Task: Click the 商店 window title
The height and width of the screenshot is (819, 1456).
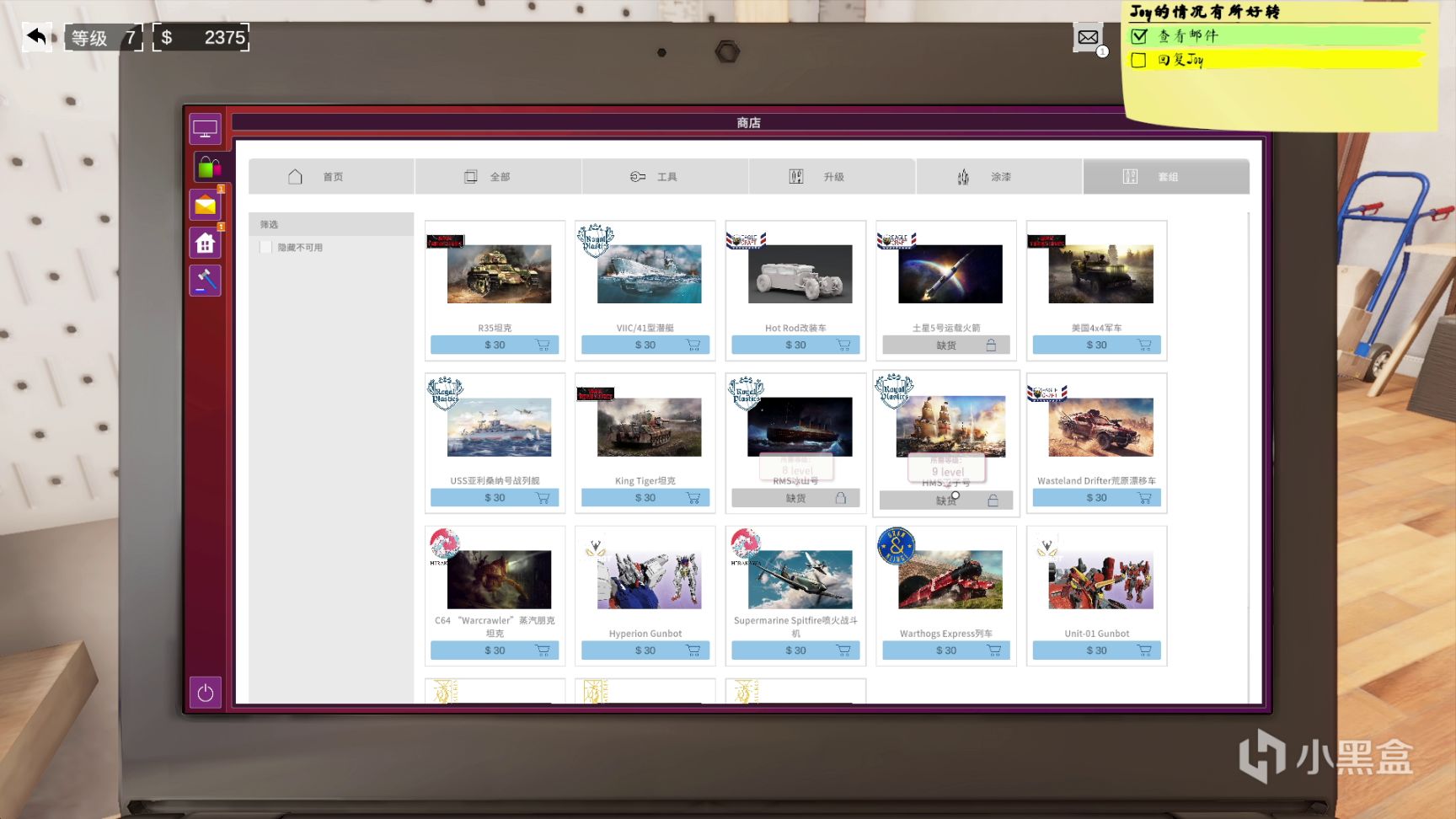Action: pyautogui.click(x=748, y=123)
